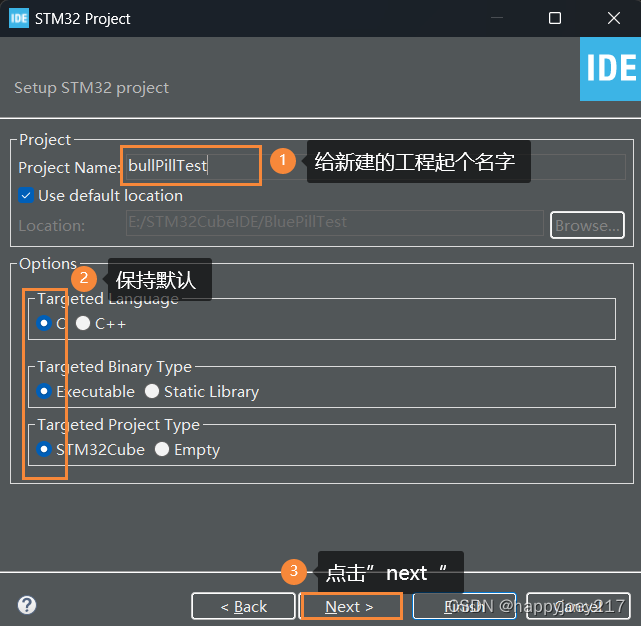Select Empty project type
The image size is (641, 626).
click(162, 449)
